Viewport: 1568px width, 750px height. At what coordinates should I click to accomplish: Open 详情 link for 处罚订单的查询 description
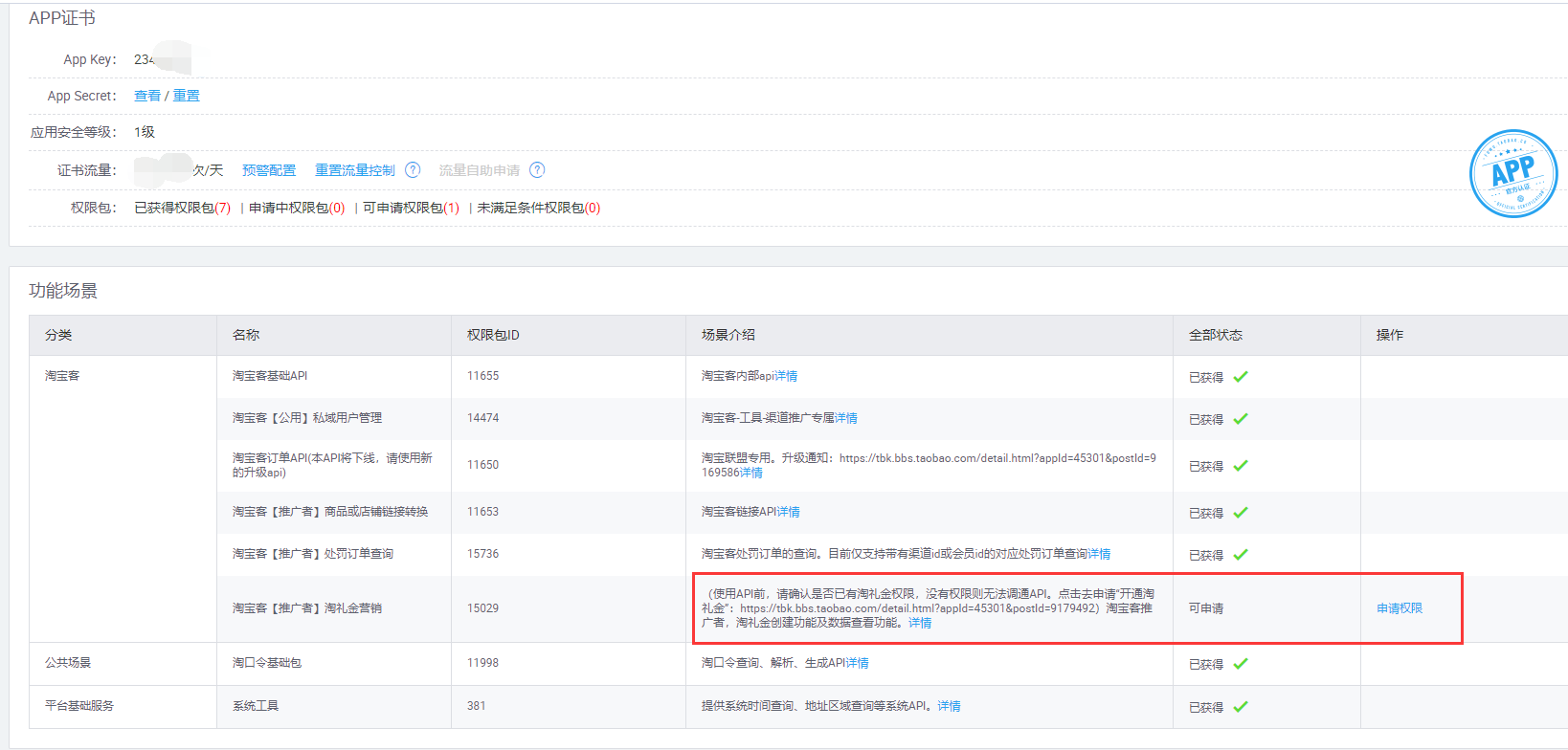point(1099,554)
